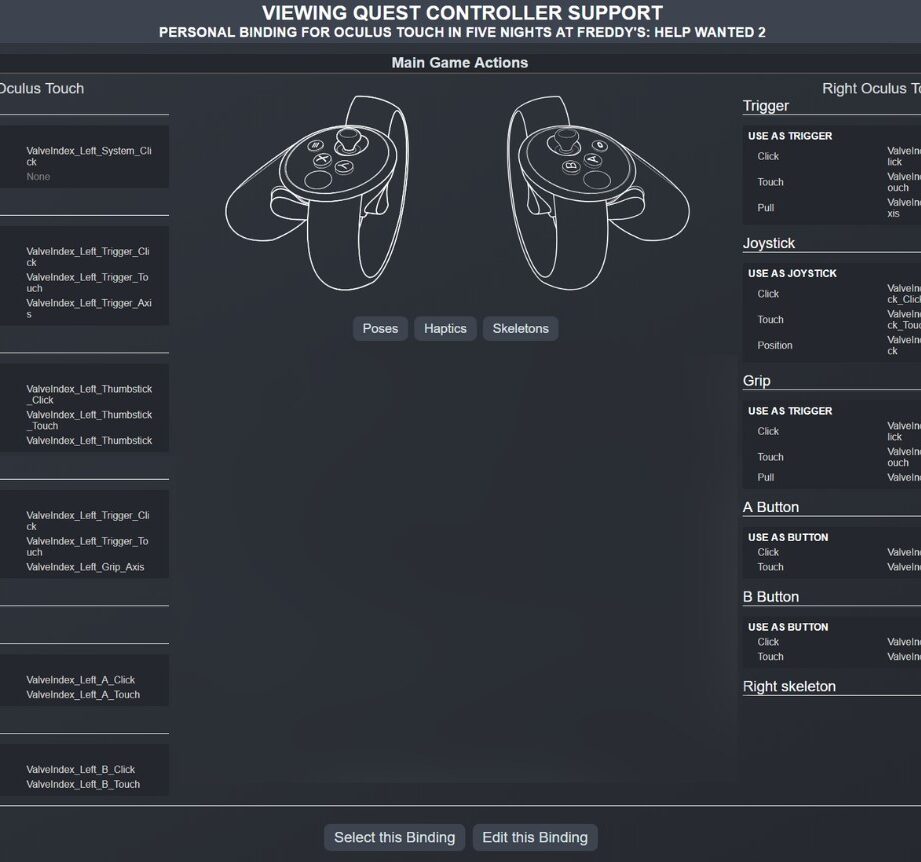Image resolution: width=921 pixels, height=862 pixels.
Task: Select ValveIndex_Left_A_Click binding
Action: (80, 679)
